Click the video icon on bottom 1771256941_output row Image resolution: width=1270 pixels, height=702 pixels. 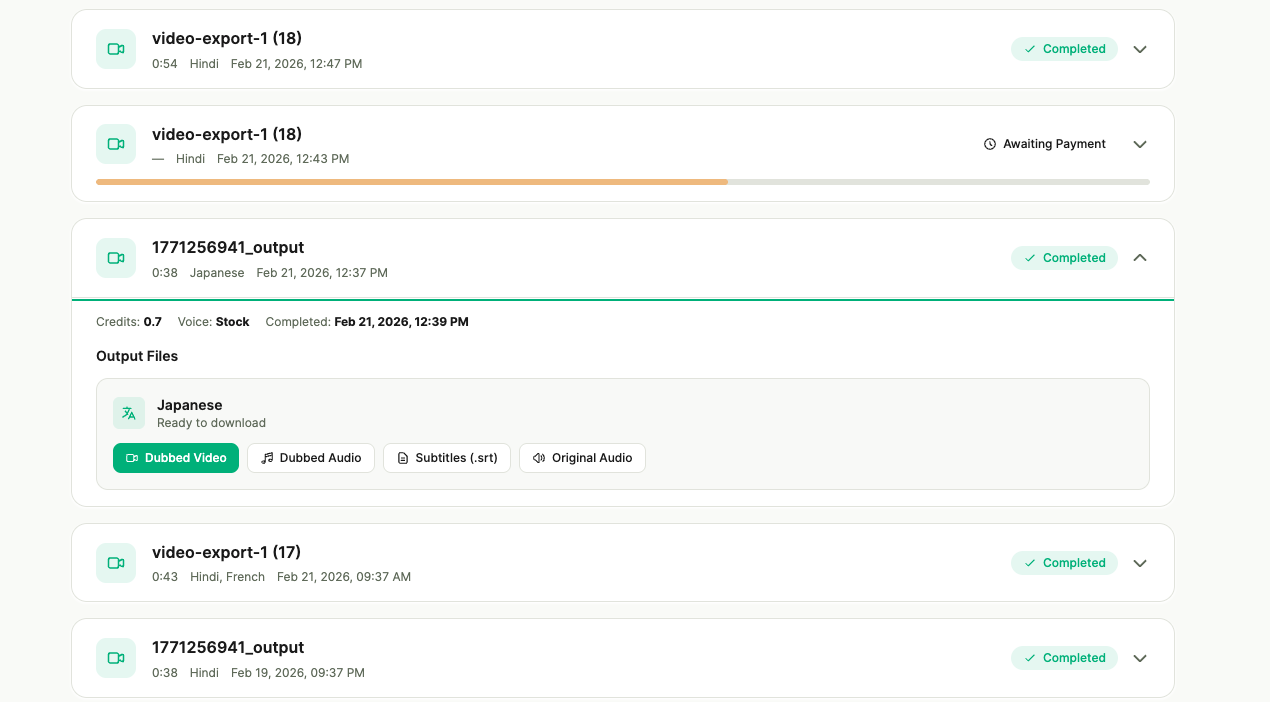coord(115,657)
